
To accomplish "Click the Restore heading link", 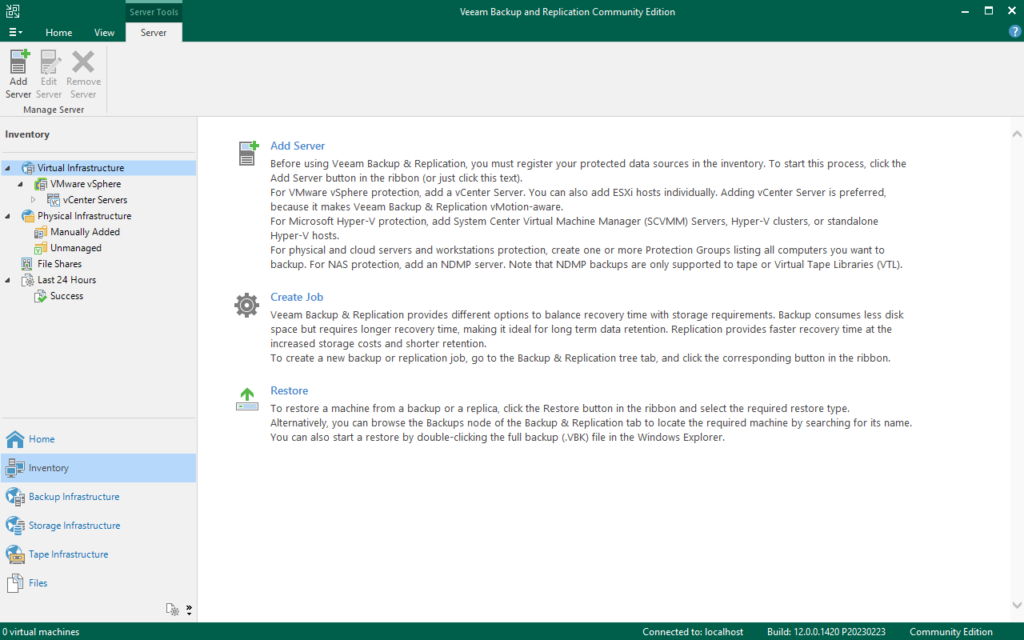I will (x=289, y=391).
